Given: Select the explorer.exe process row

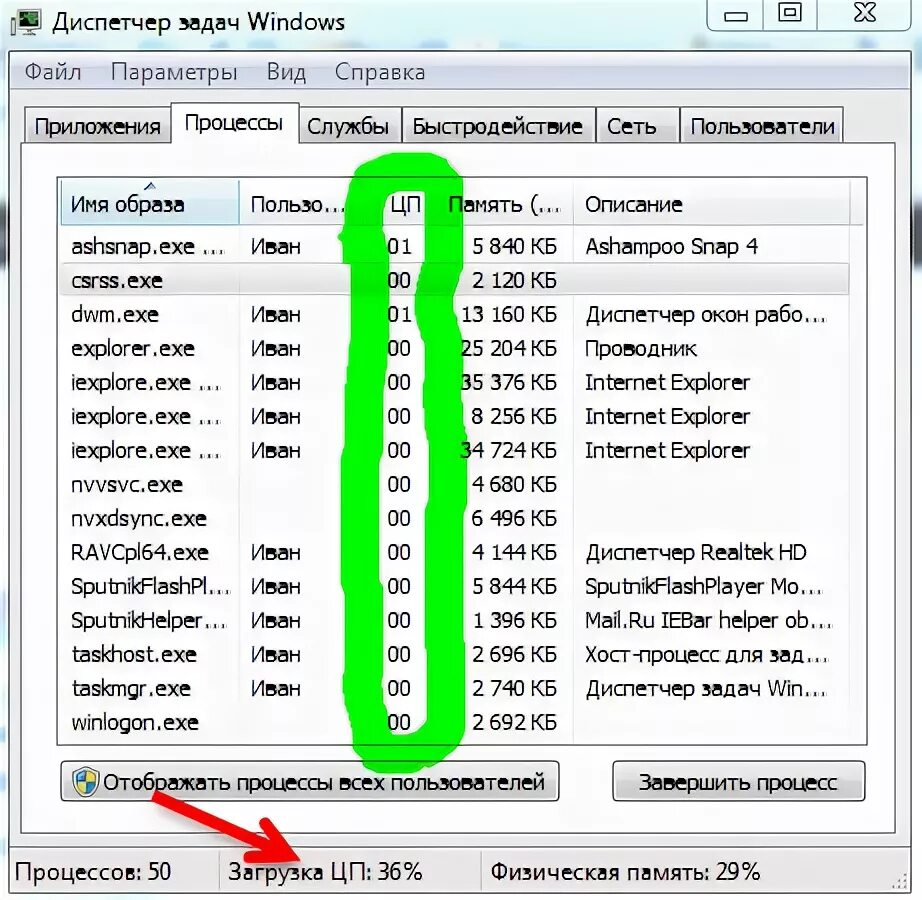Looking at the screenshot, I should coord(454,349).
